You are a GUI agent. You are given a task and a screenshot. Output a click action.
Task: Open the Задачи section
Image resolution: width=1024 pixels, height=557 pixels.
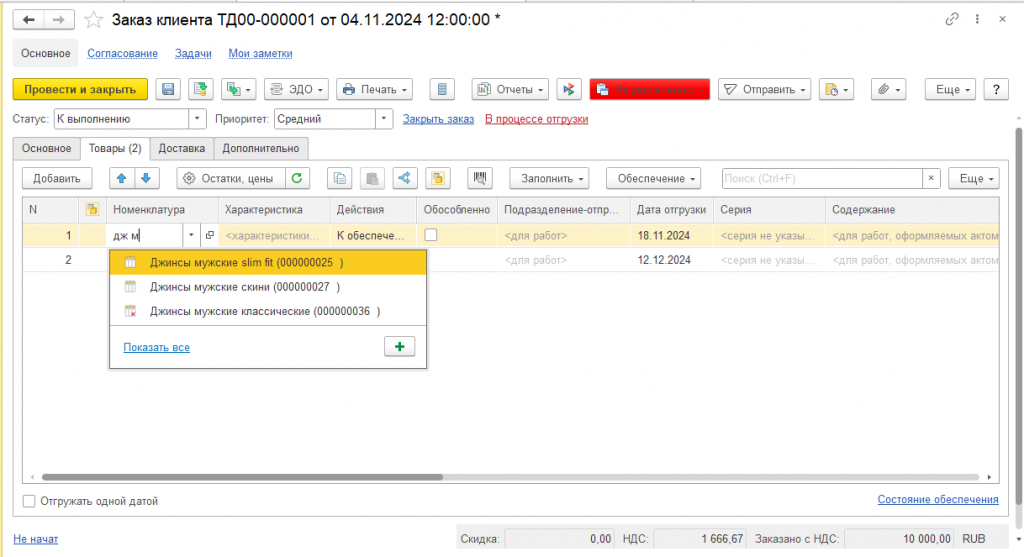tap(193, 54)
